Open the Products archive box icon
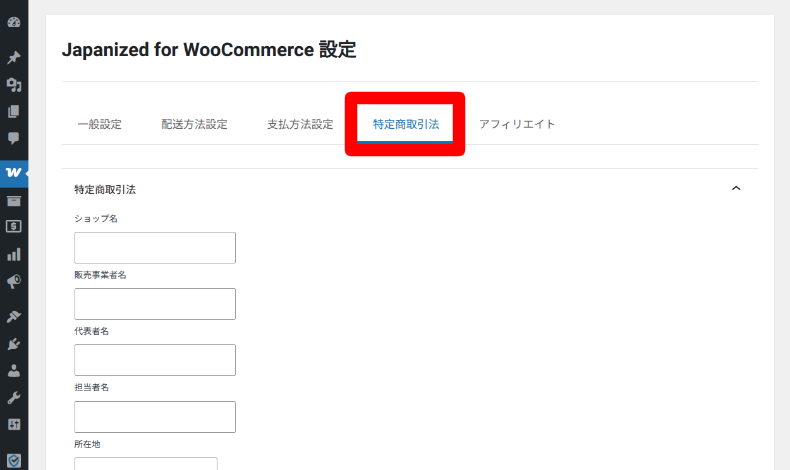 coord(14,201)
